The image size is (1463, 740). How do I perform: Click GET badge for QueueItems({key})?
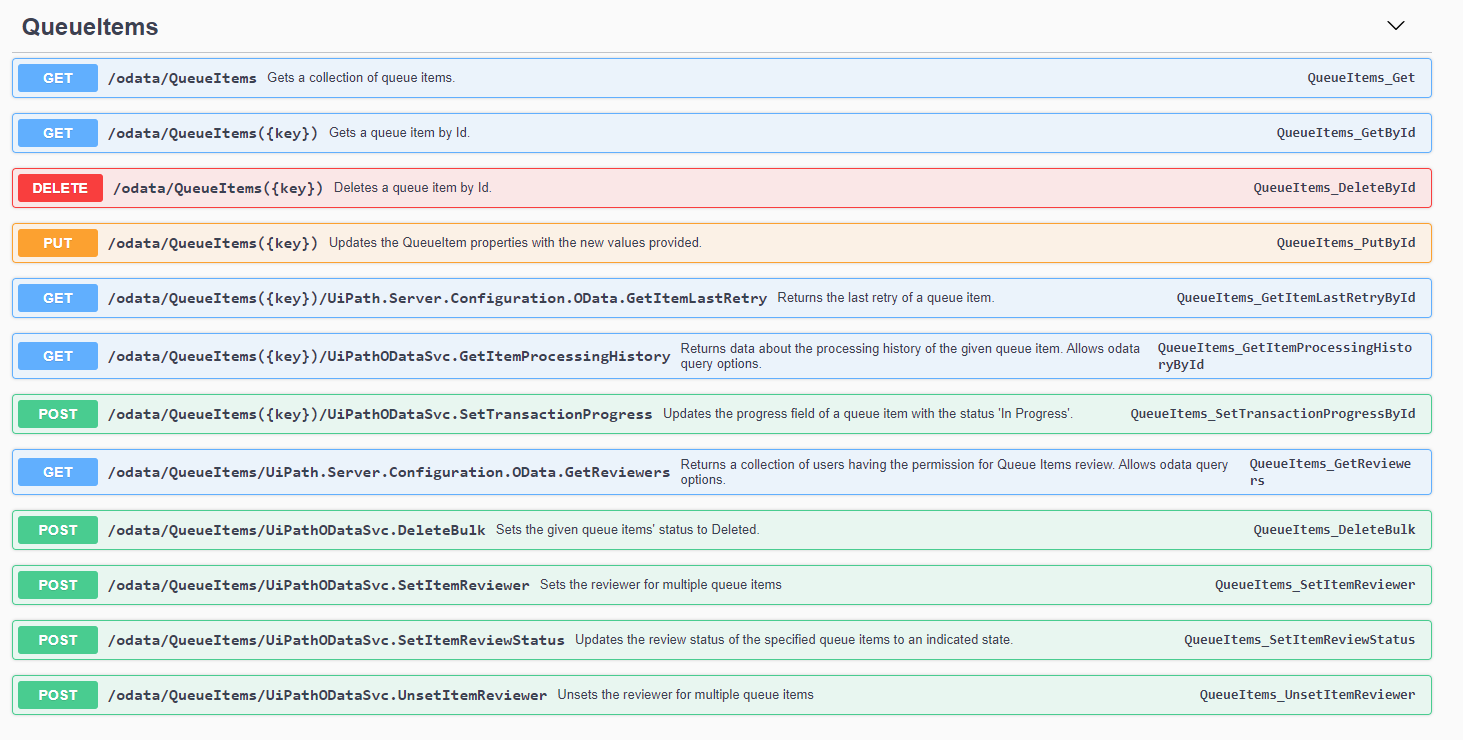coord(58,133)
